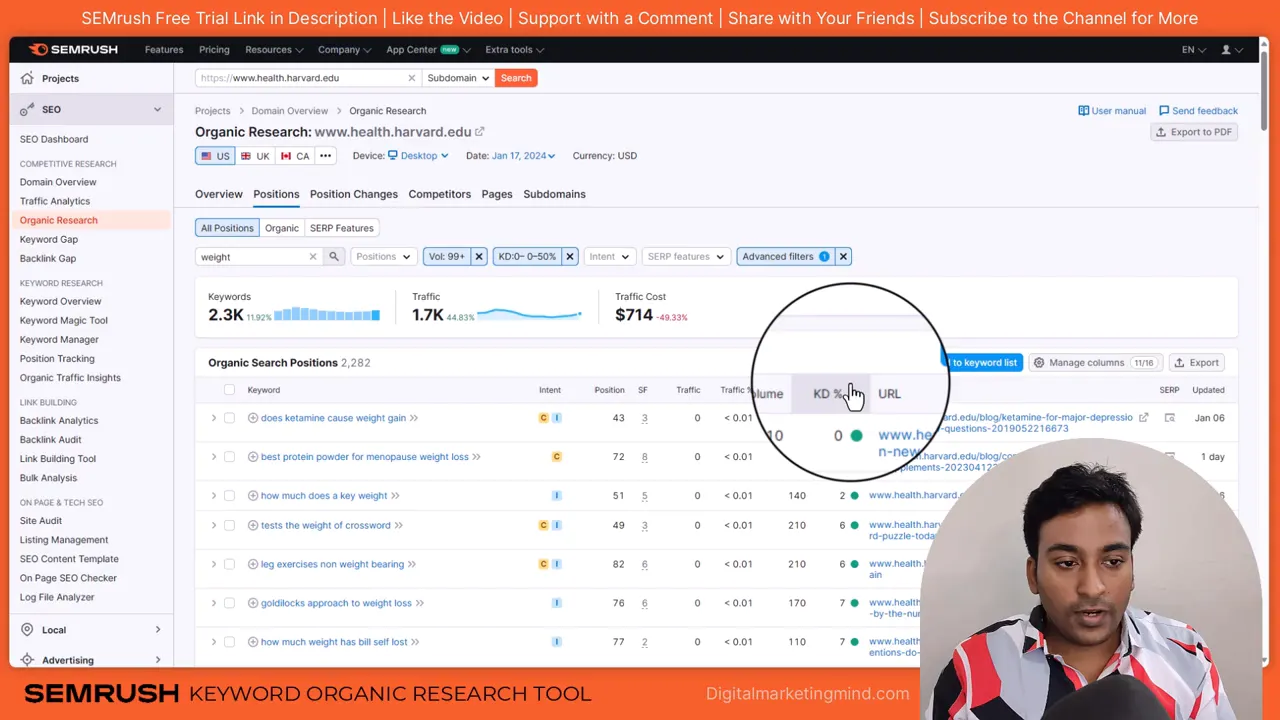Tick the checkbox beside 'tests the weight of crossword'
The height and width of the screenshot is (720, 1280).
(229, 525)
